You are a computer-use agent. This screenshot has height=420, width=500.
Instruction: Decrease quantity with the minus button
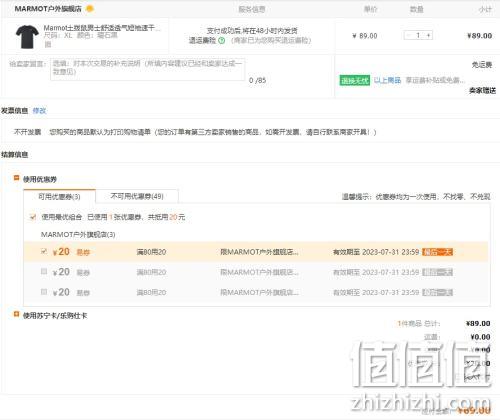408,35
